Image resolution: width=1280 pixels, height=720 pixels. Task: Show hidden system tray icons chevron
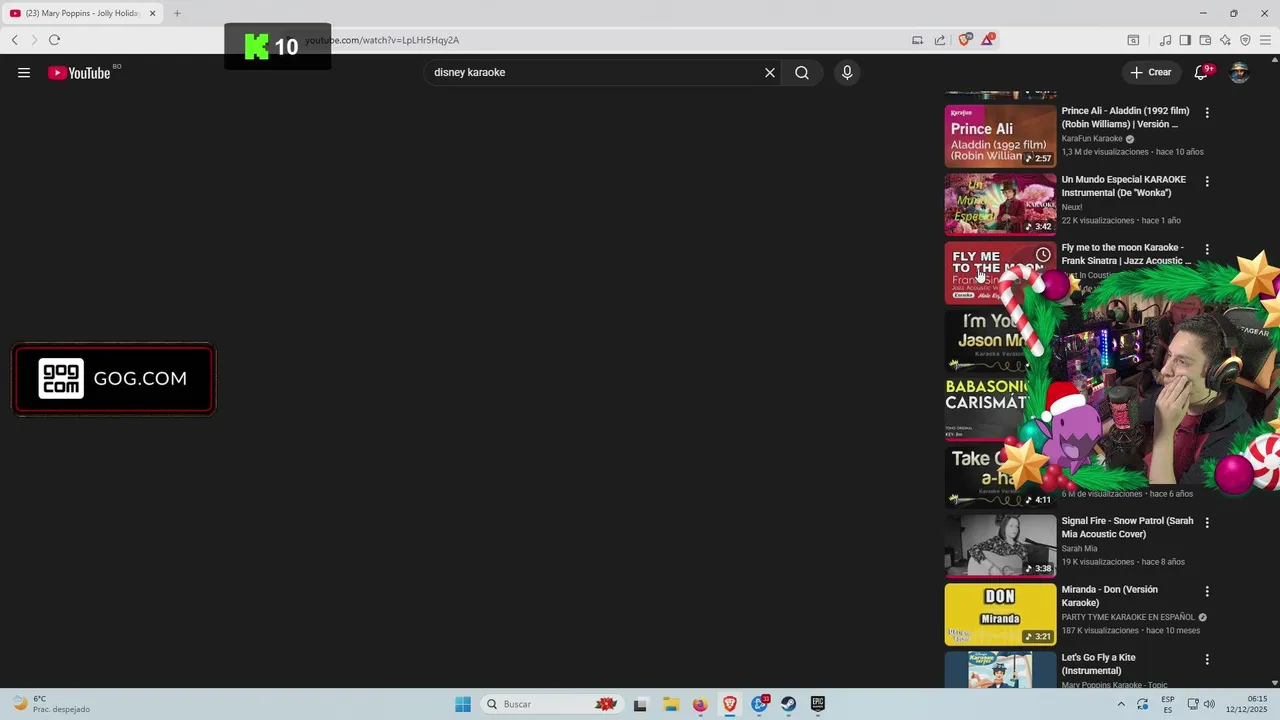(x=1121, y=704)
